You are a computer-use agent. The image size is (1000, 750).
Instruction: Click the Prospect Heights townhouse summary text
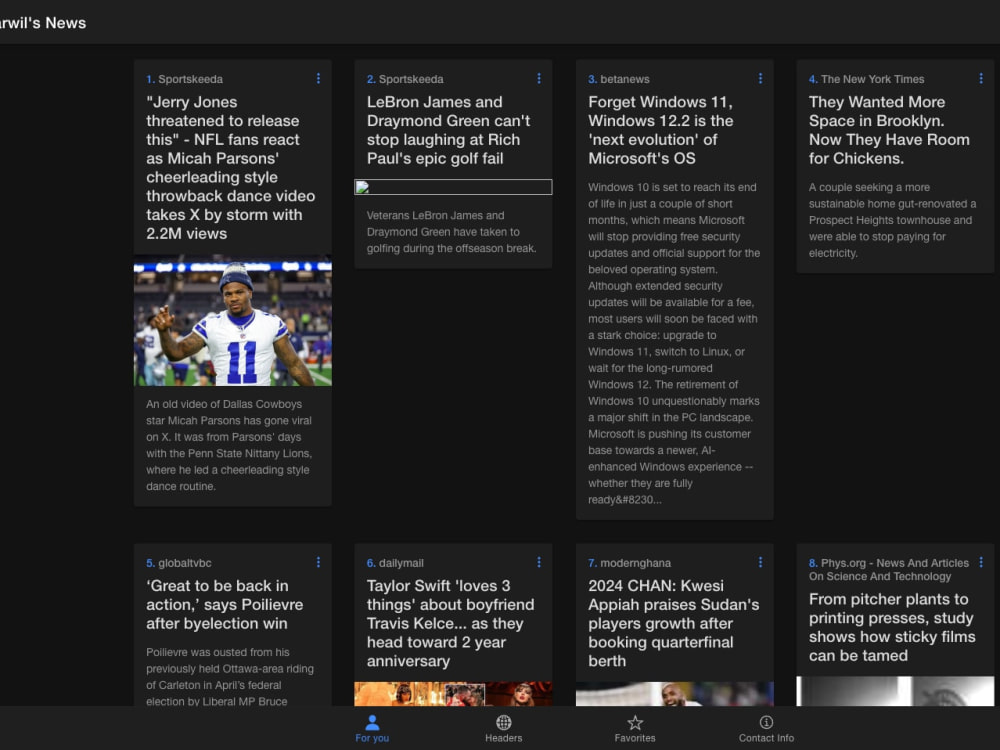892,220
